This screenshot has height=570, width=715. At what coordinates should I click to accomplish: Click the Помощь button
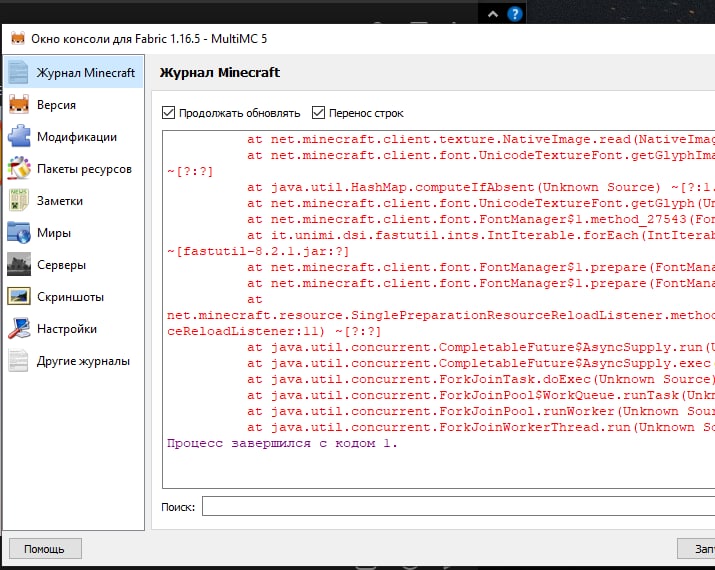pyautogui.click(x=45, y=549)
